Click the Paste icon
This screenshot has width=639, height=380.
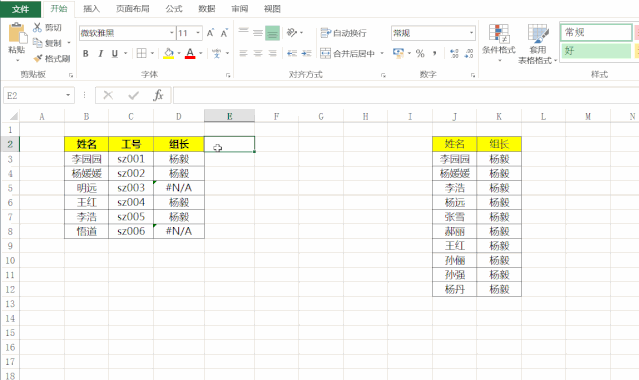click(17, 34)
